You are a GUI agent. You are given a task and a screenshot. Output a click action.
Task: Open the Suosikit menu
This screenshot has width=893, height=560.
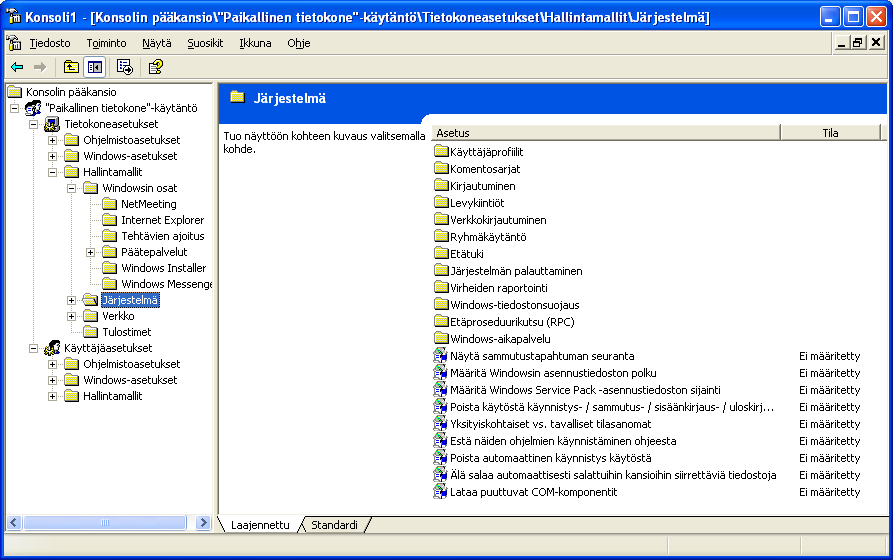(205, 43)
